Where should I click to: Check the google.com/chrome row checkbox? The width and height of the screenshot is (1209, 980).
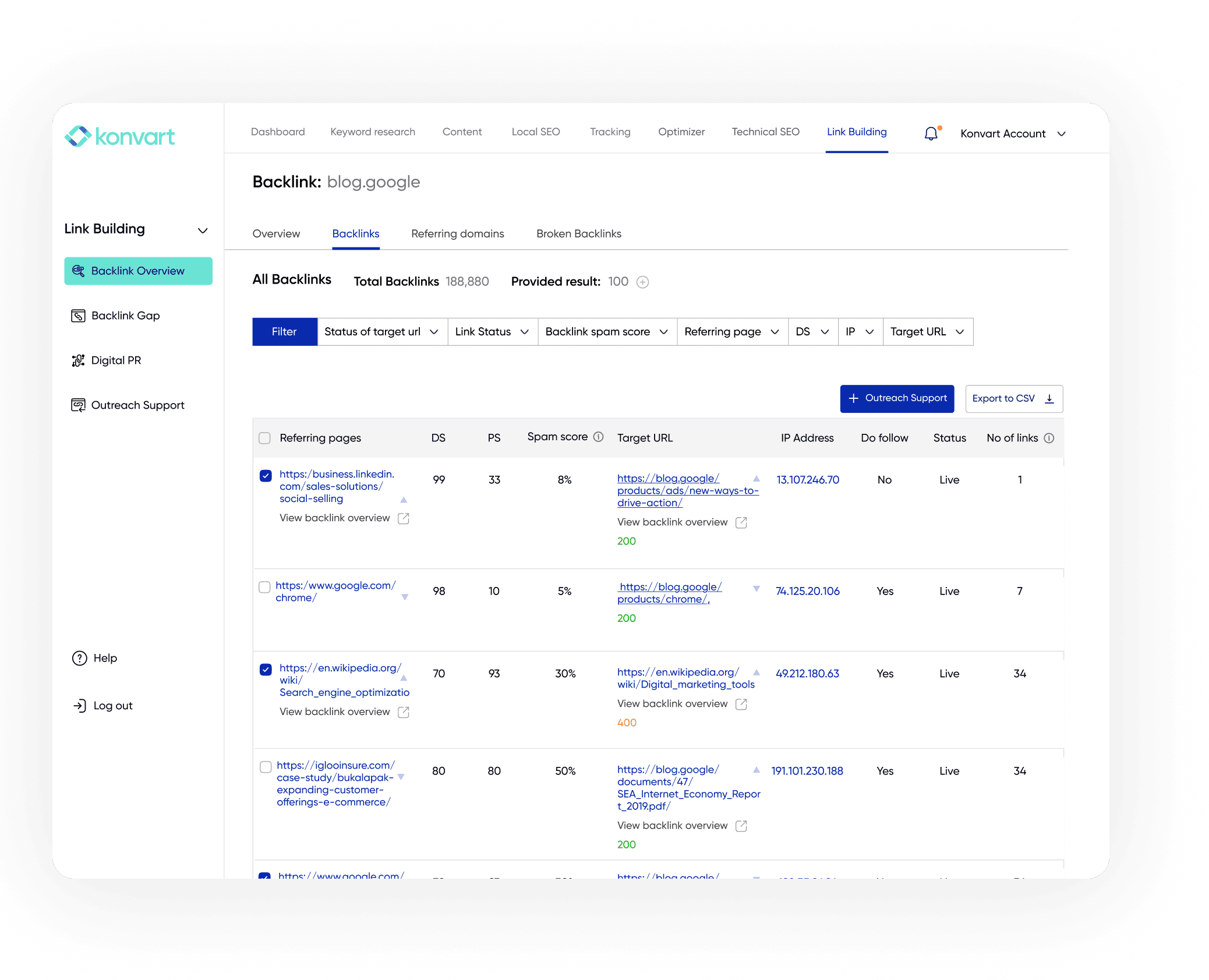pos(265,587)
